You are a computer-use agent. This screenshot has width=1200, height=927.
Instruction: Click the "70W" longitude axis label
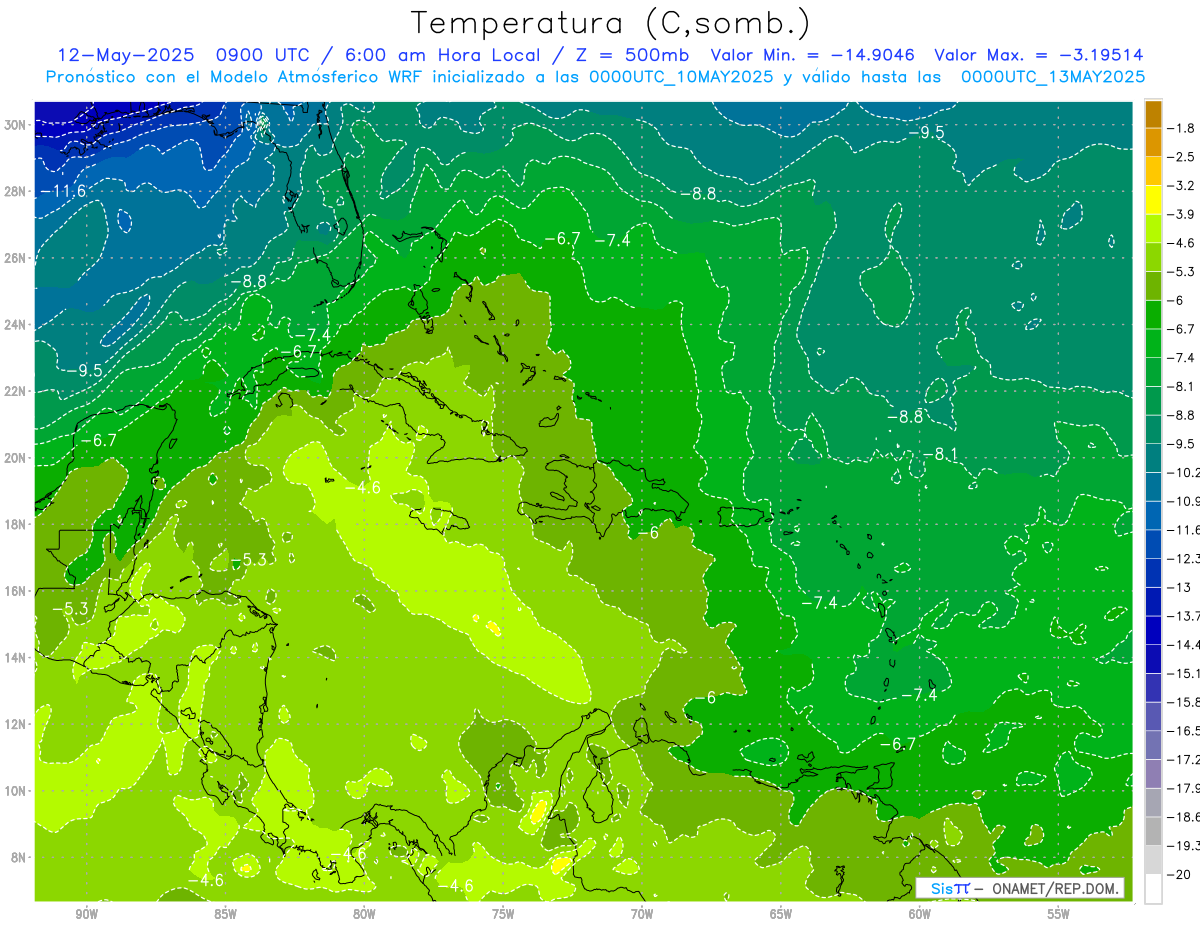[x=642, y=914]
